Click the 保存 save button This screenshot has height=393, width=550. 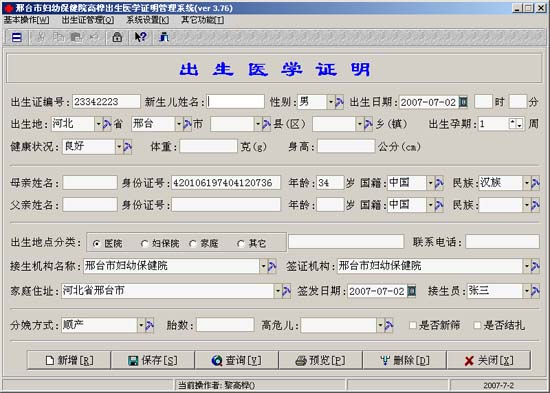click(x=153, y=360)
